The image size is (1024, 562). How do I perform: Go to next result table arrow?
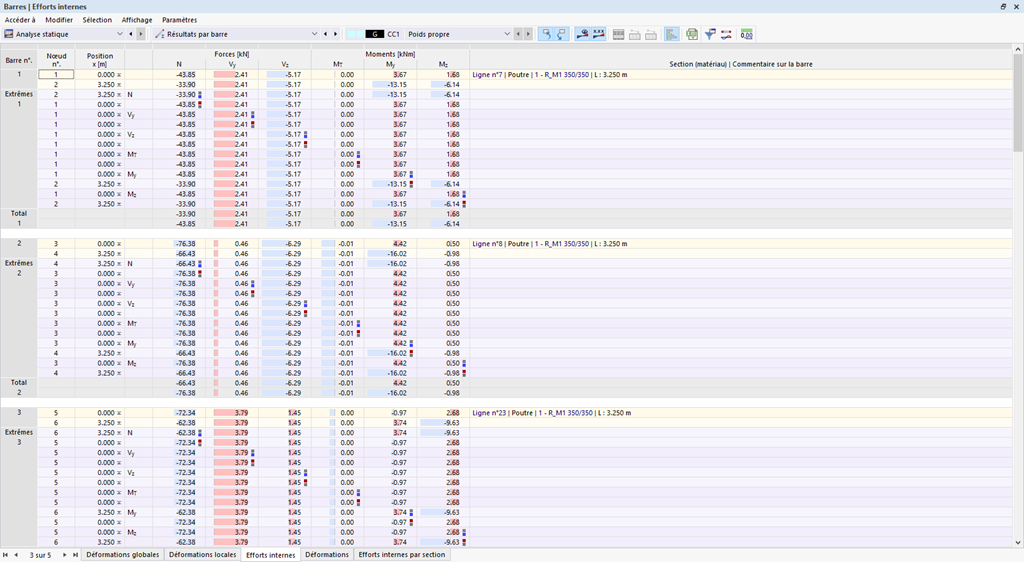[x=336, y=34]
